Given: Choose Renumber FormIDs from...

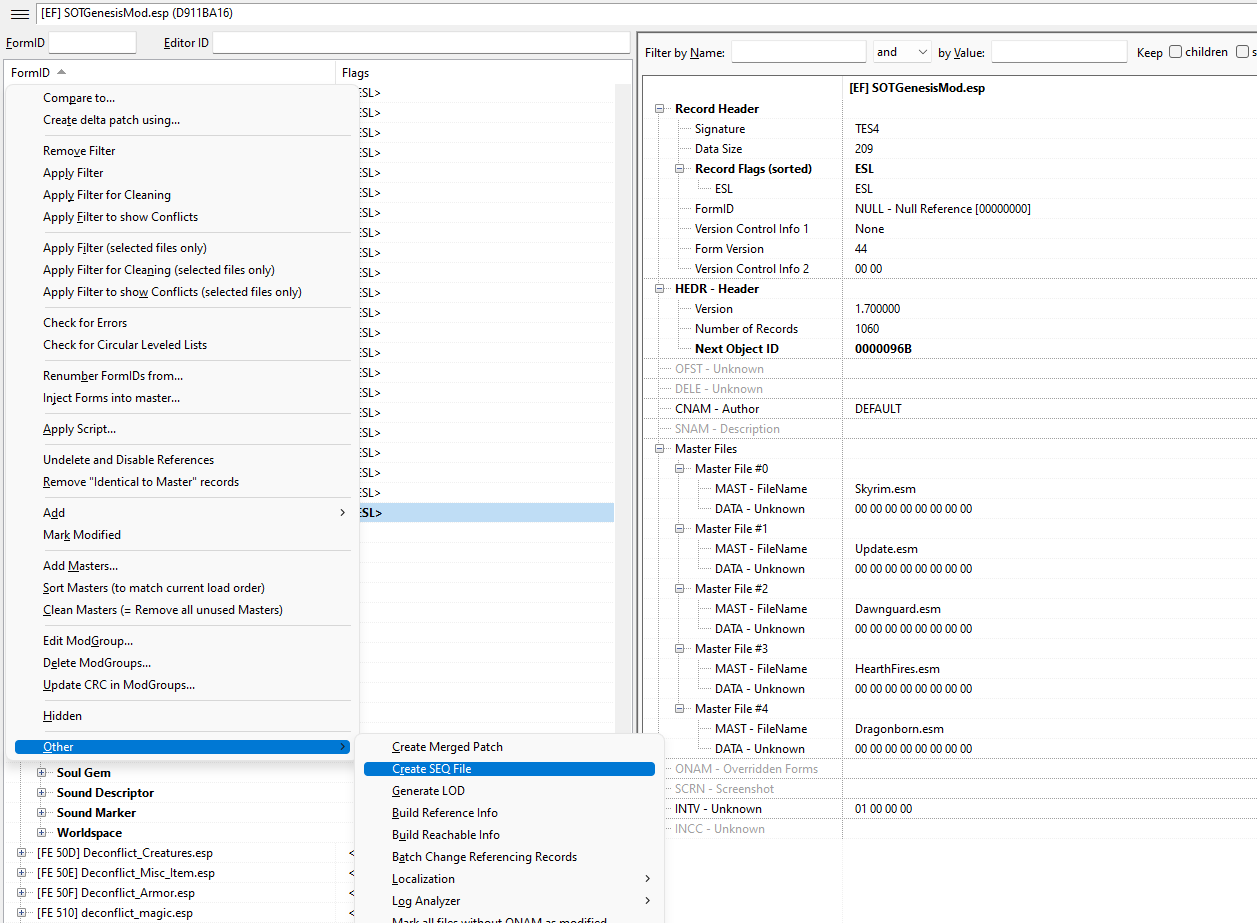Looking at the screenshot, I should tap(183, 376).
